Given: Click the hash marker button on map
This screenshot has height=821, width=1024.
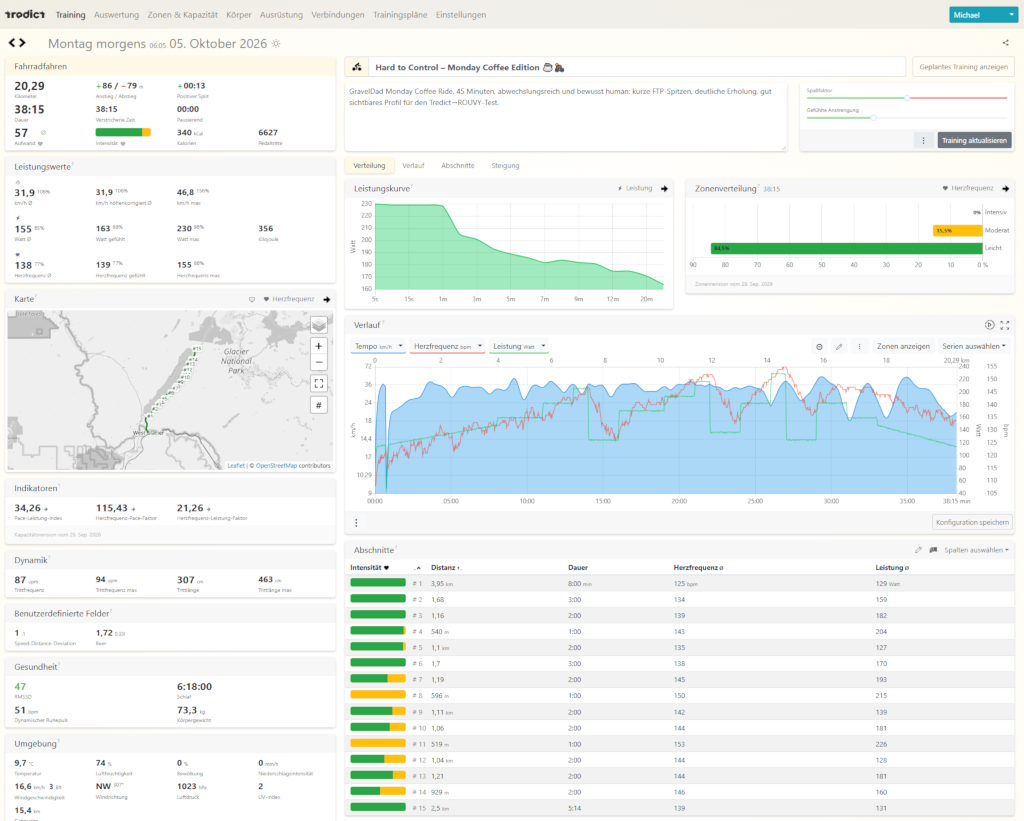Looking at the screenshot, I should (x=319, y=405).
